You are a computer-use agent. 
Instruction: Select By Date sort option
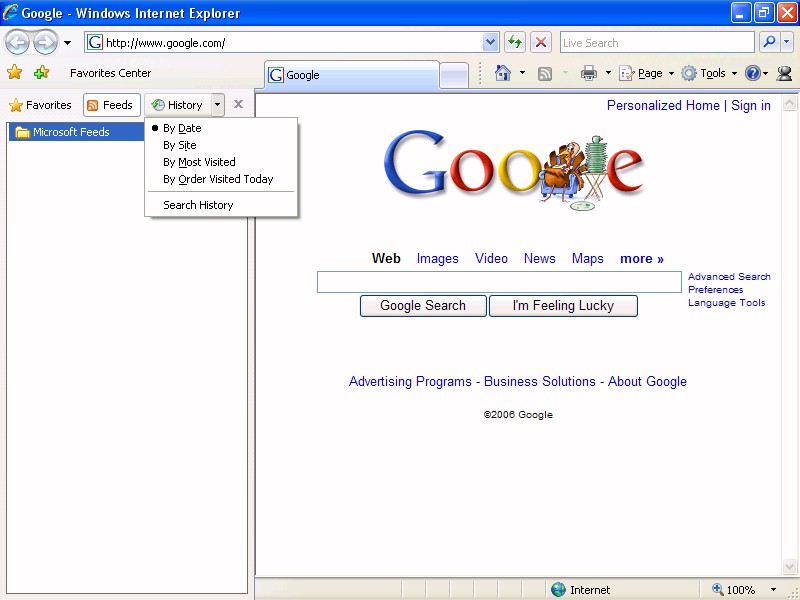tap(182, 128)
